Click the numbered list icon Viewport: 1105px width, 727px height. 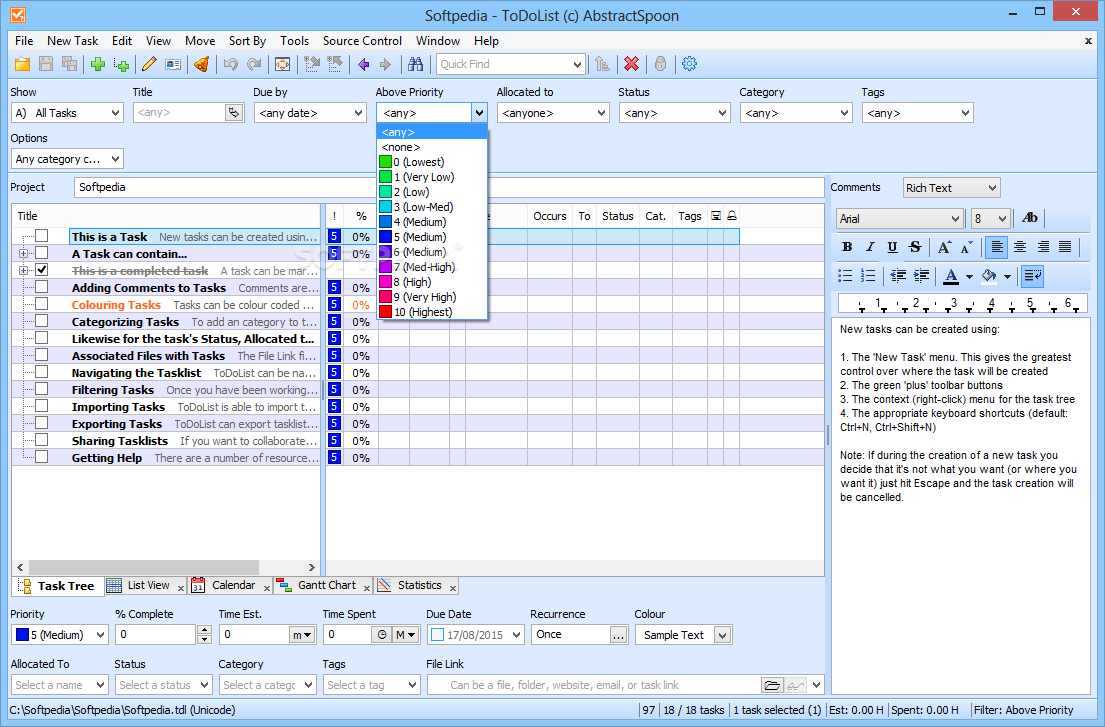[868, 275]
